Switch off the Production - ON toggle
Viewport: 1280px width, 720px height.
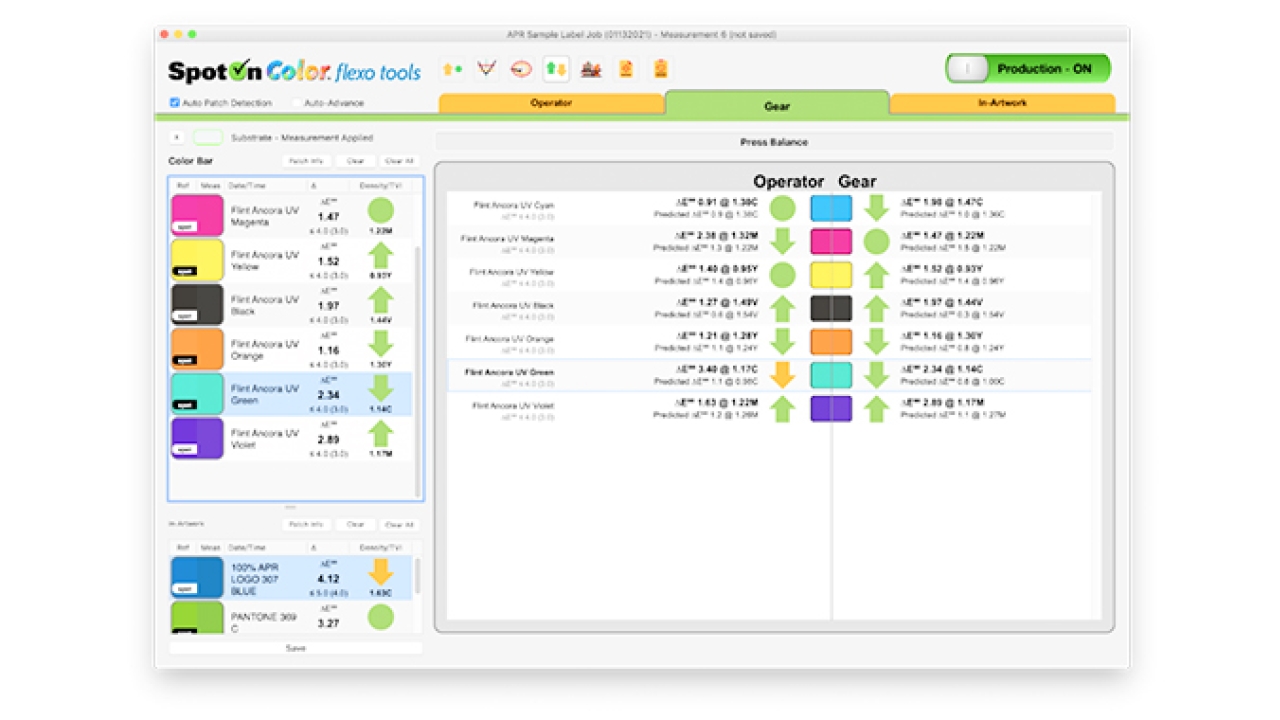(x=1028, y=69)
